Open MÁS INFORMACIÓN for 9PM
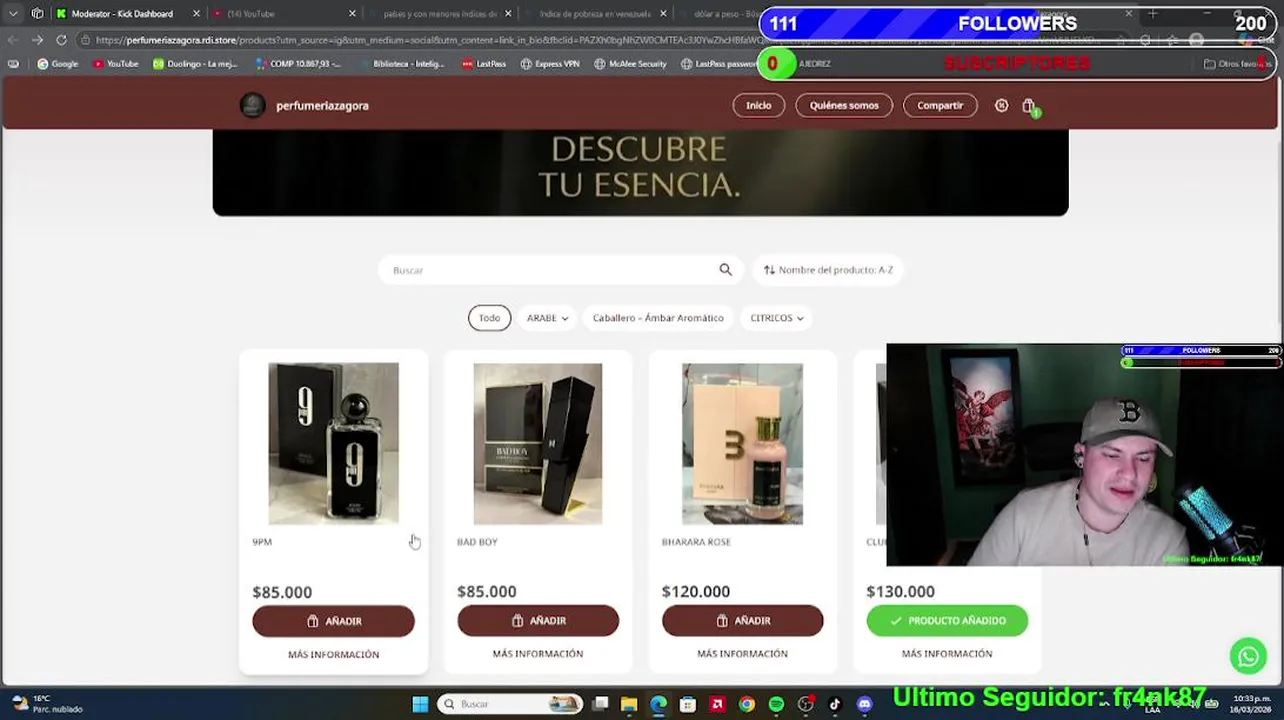 [333, 655]
